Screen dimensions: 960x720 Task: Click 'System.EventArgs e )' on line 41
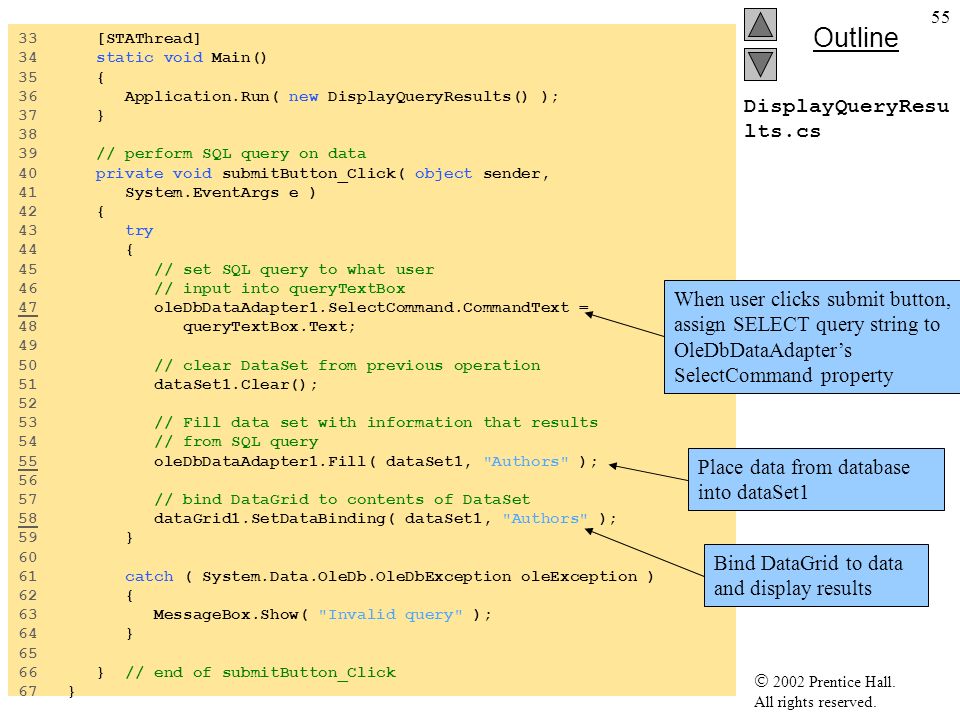(x=220, y=193)
